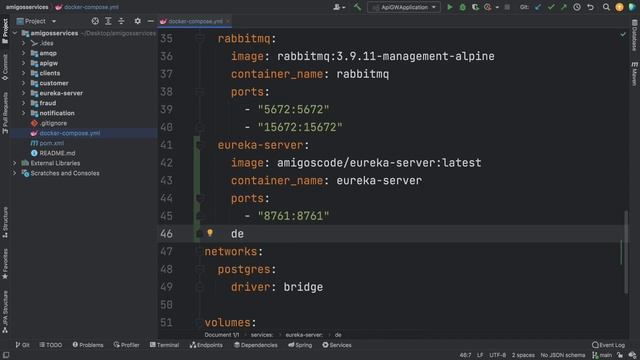Click No JSON schema in status bar

[x=562, y=355]
